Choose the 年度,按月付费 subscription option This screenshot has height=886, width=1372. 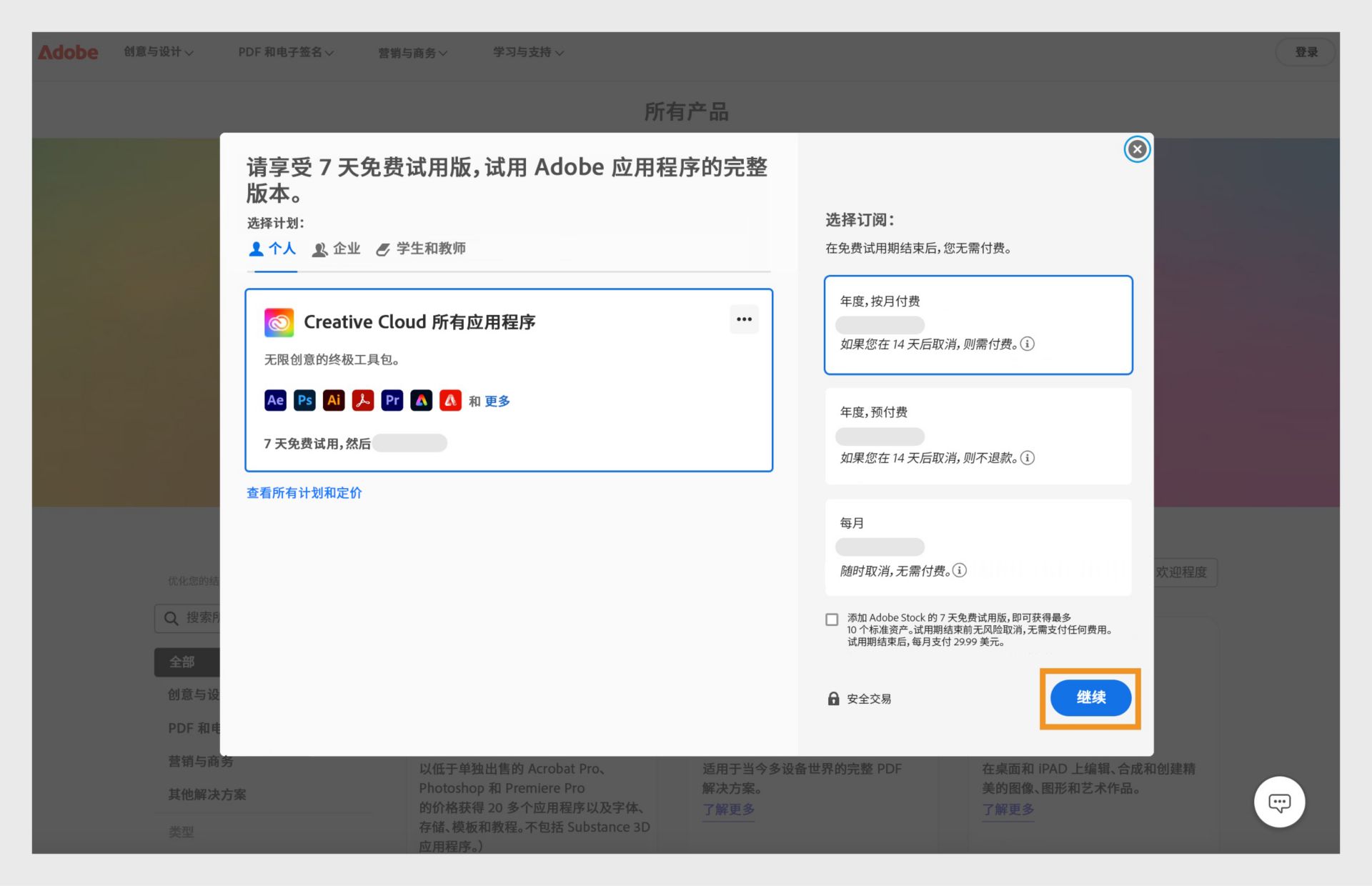pyautogui.click(x=978, y=325)
